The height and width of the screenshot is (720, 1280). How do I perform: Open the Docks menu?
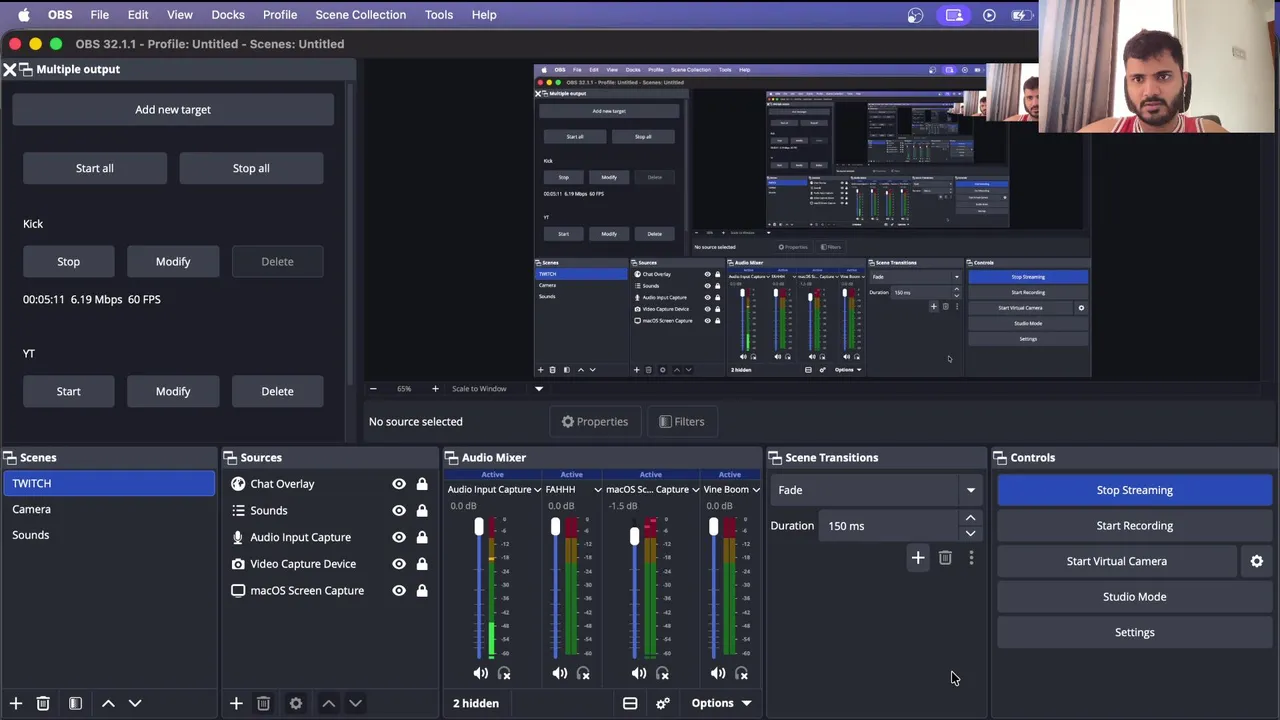(x=228, y=15)
